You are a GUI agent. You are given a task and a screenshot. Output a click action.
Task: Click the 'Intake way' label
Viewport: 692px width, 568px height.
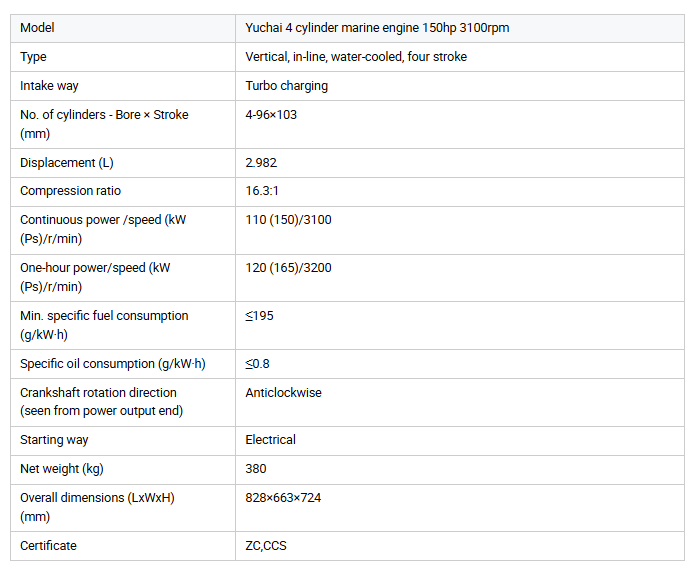tap(48, 86)
